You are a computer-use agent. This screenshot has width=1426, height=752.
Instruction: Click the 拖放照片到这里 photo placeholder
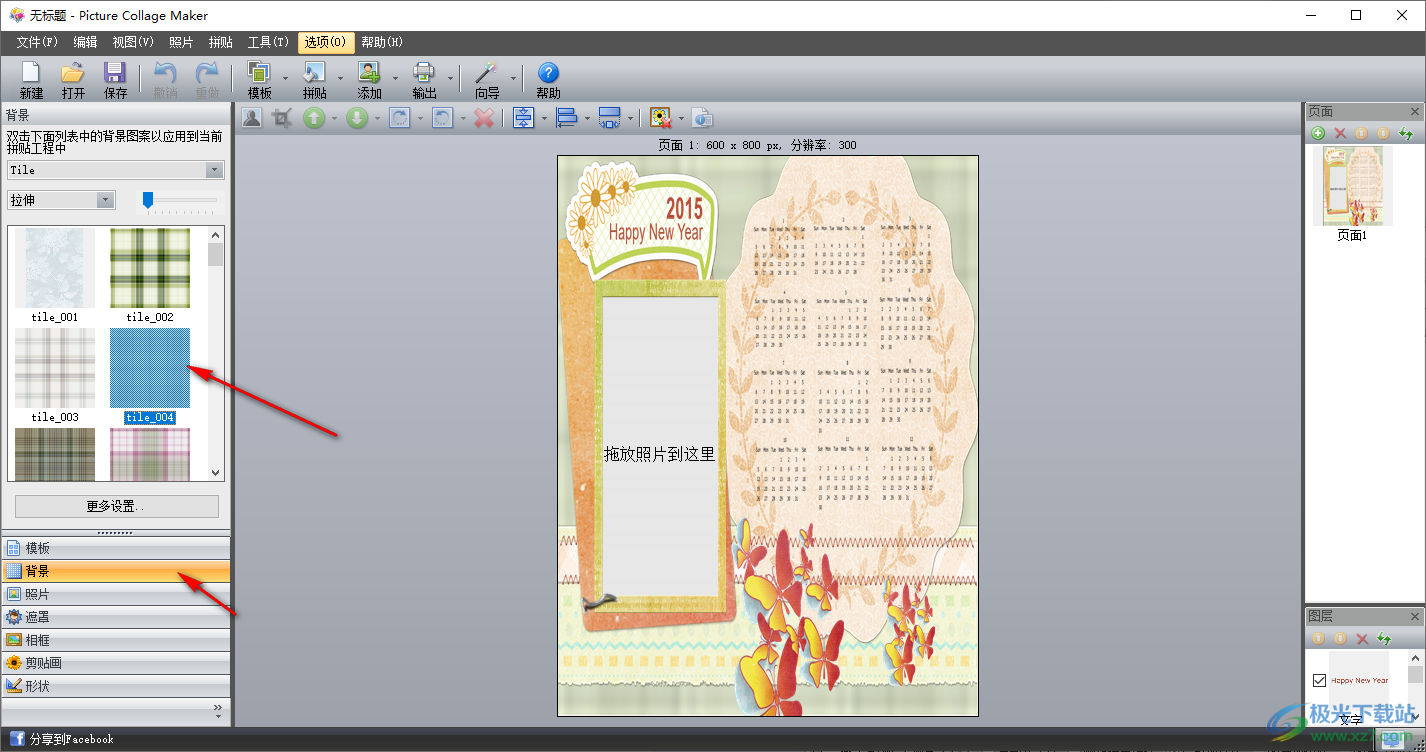pyautogui.click(x=660, y=446)
